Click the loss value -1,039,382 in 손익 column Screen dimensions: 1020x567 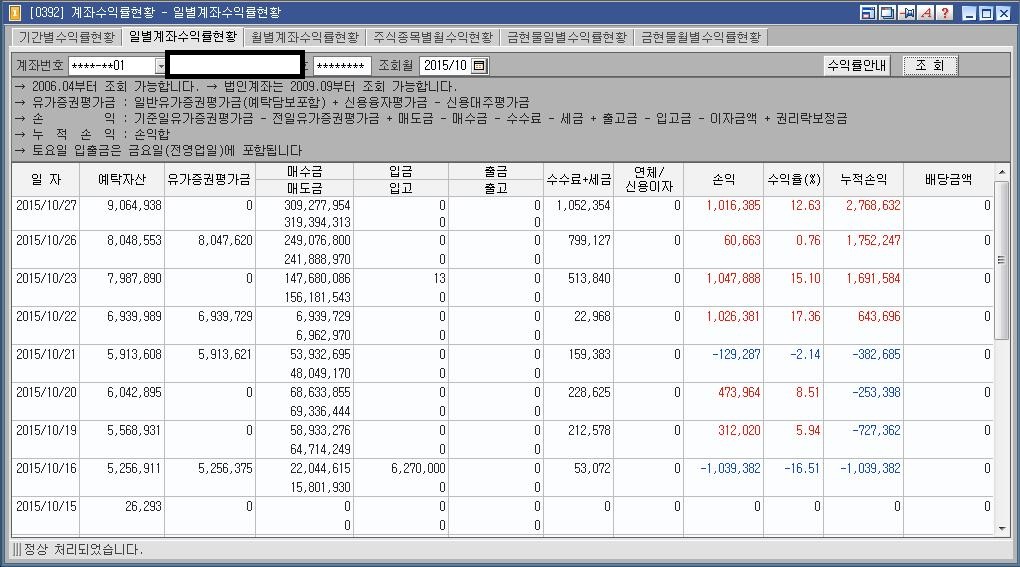pos(730,469)
